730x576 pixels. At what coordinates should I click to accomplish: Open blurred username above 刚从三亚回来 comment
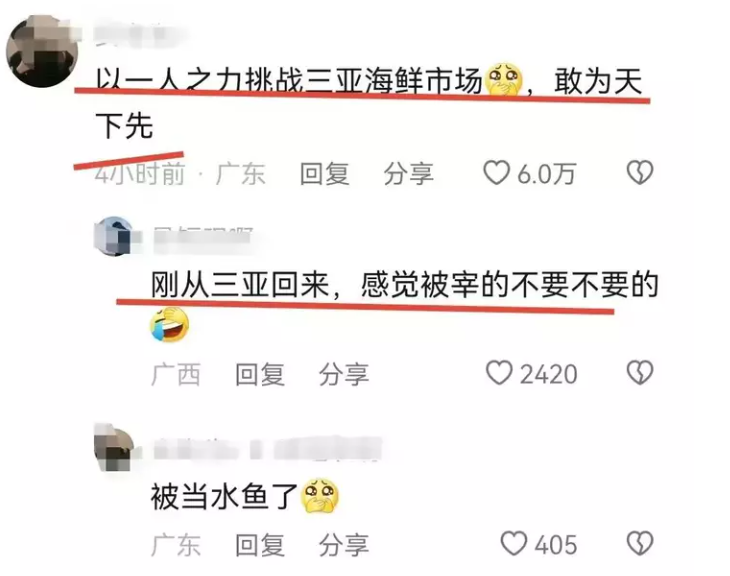point(203,240)
